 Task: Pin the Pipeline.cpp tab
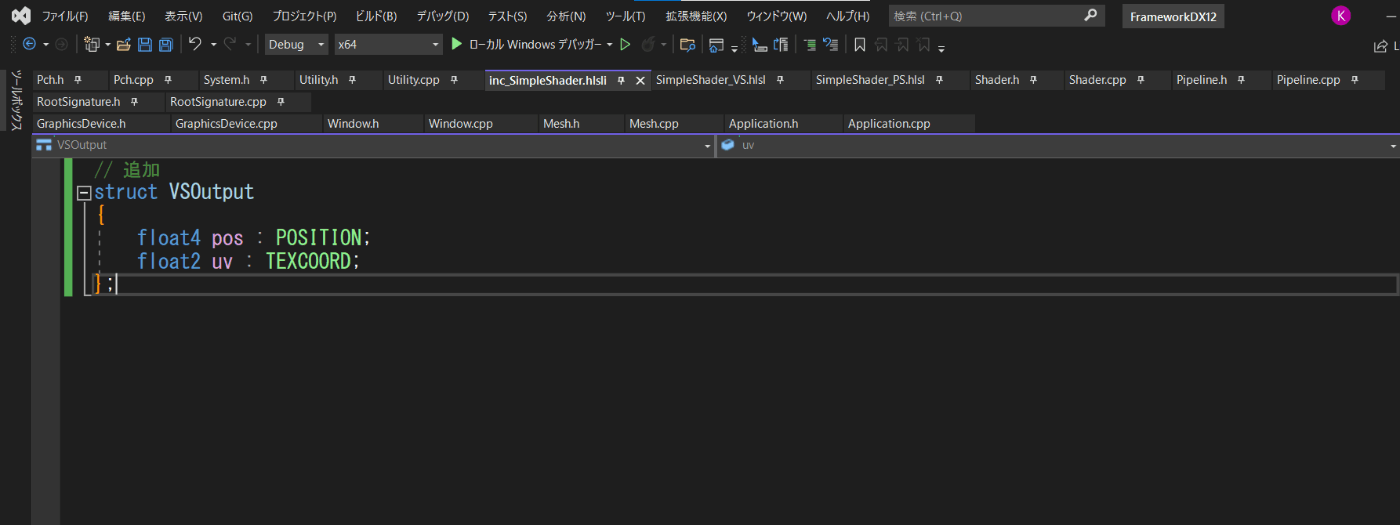click(1355, 80)
